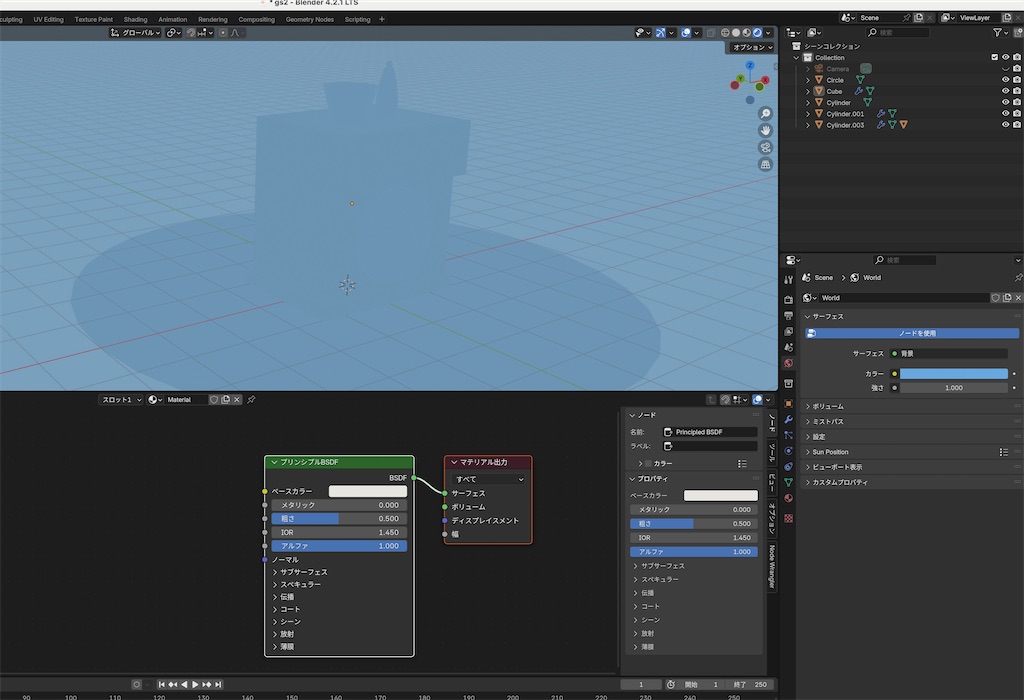Click the Sun Position presets list icon
This screenshot has width=1024, height=700.
tap(1004, 452)
